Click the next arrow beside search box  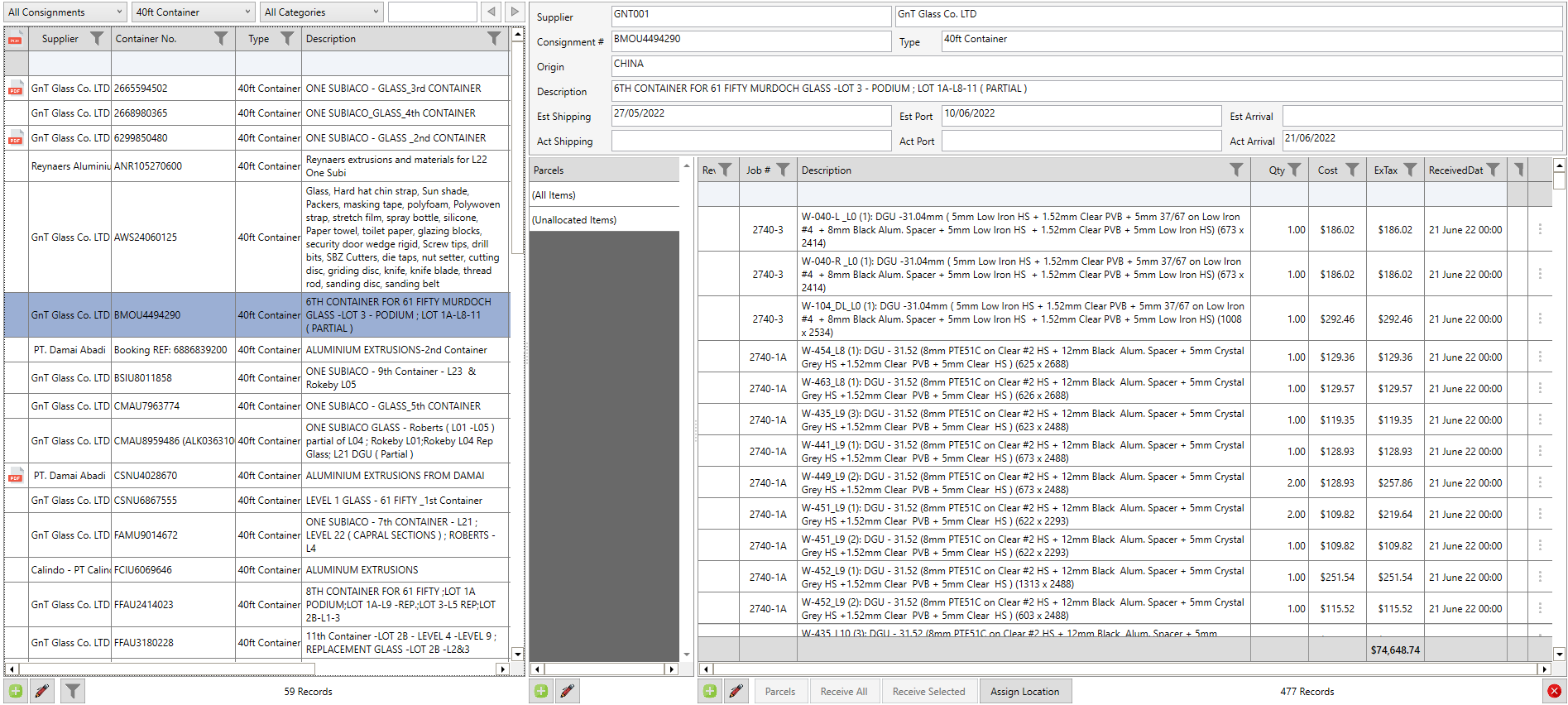(515, 12)
